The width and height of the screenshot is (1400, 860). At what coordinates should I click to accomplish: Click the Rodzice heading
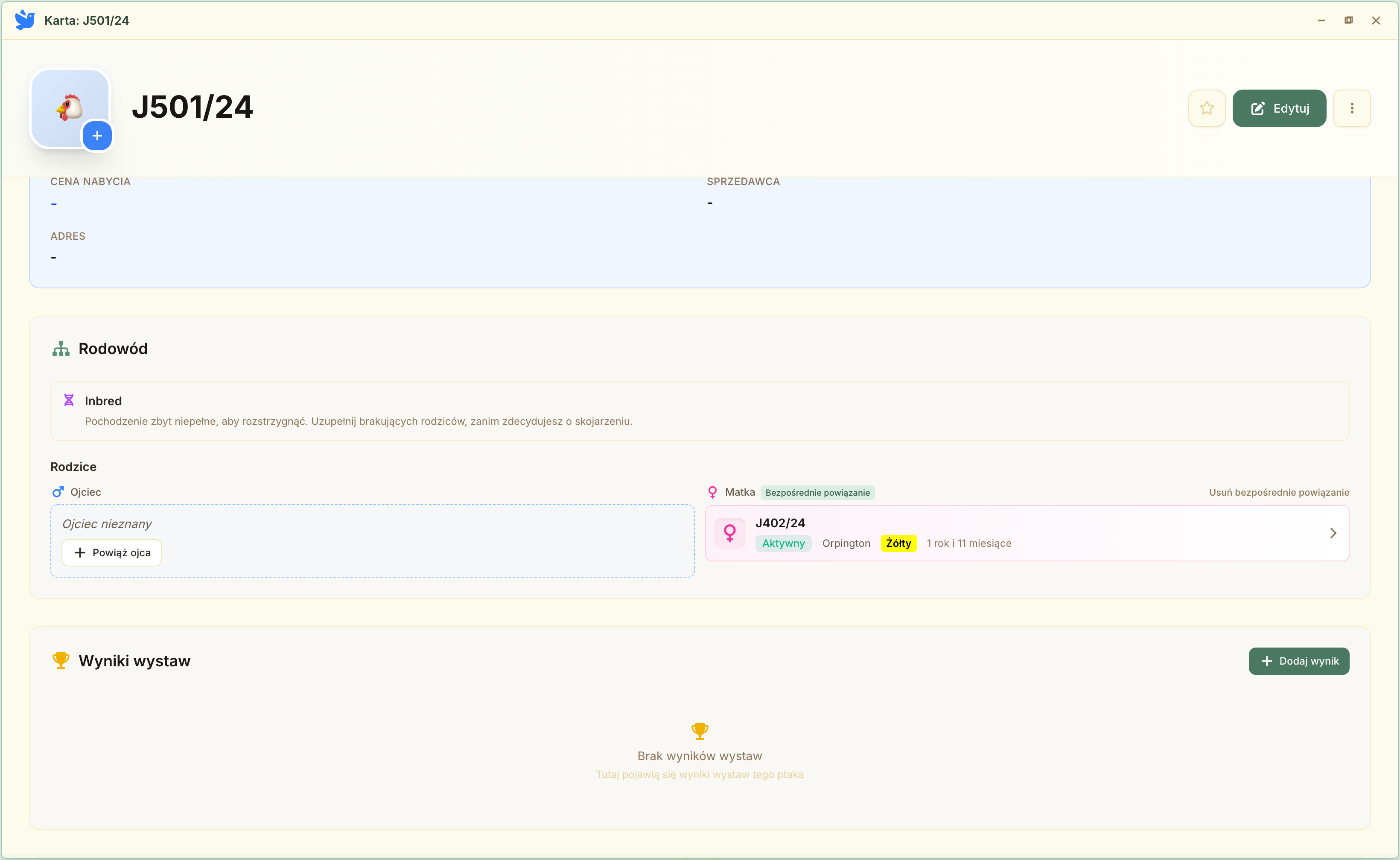pyautogui.click(x=73, y=466)
